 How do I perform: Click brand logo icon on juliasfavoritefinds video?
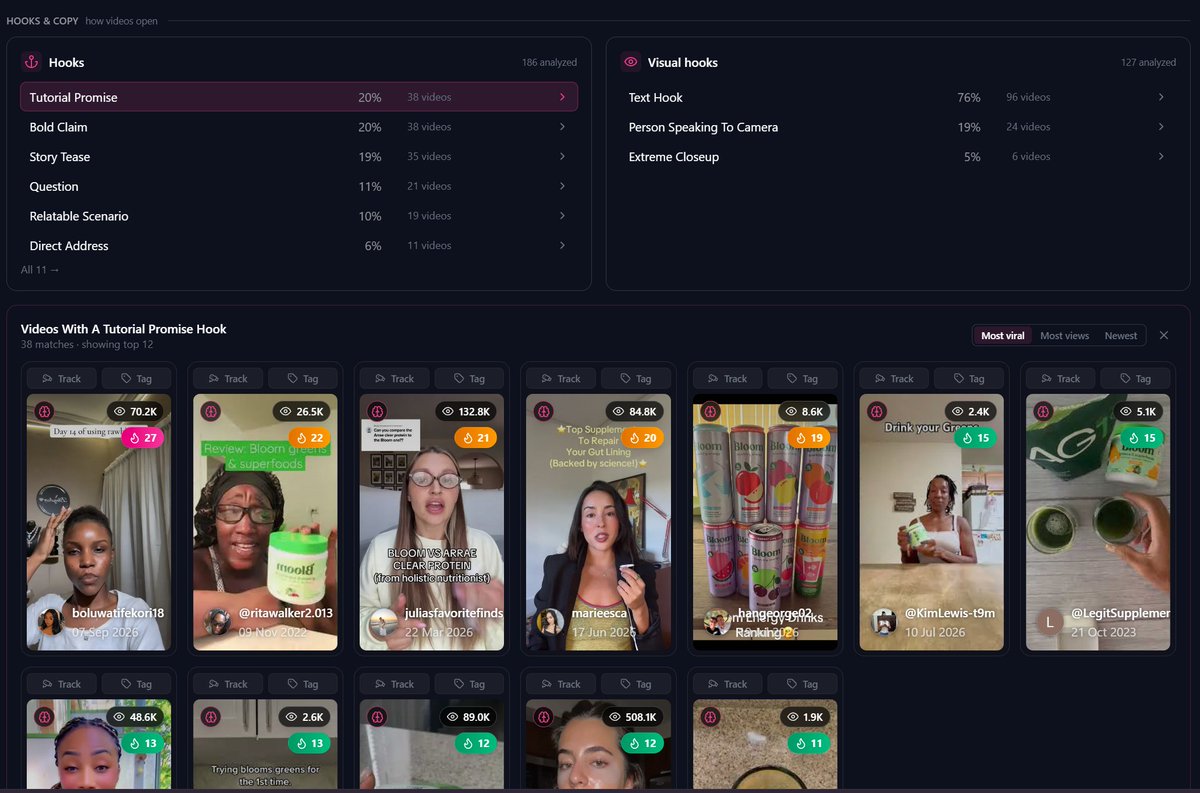(377, 411)
